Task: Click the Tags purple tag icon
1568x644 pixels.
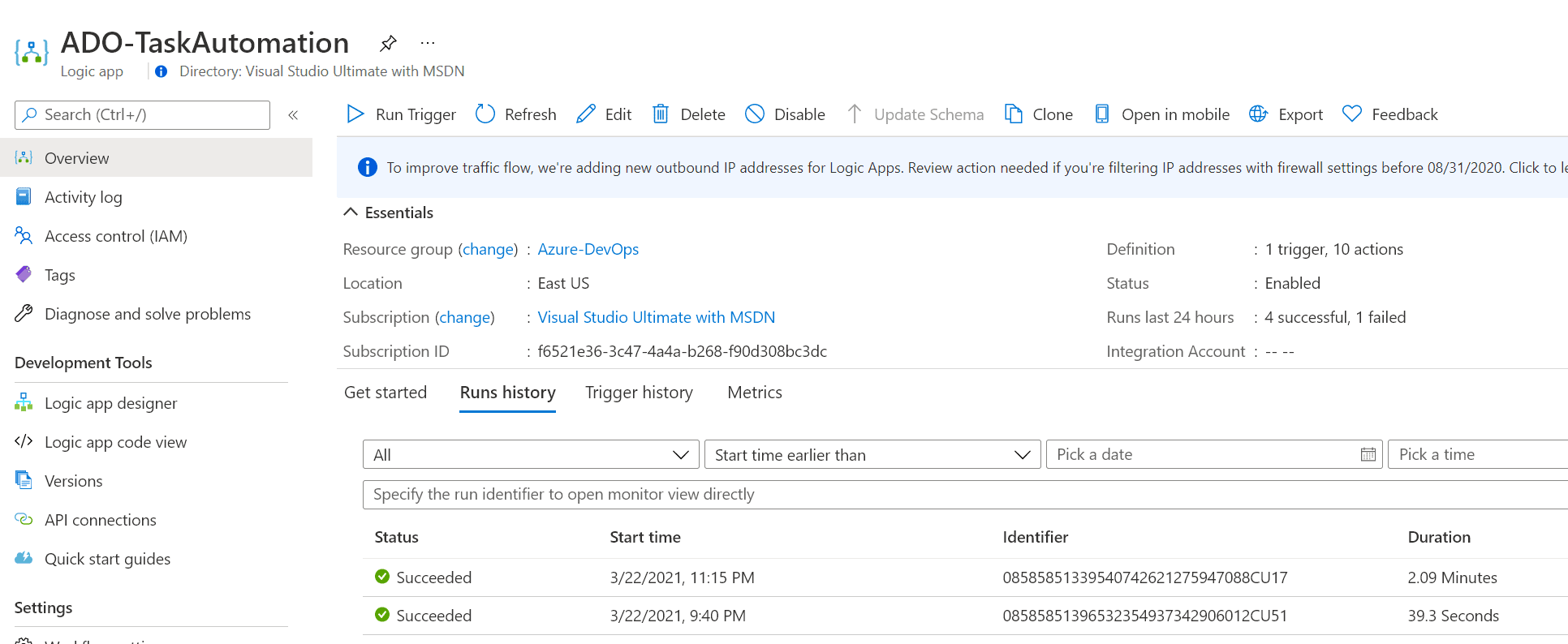Action: pyautogui.click(x=24, y=275)
